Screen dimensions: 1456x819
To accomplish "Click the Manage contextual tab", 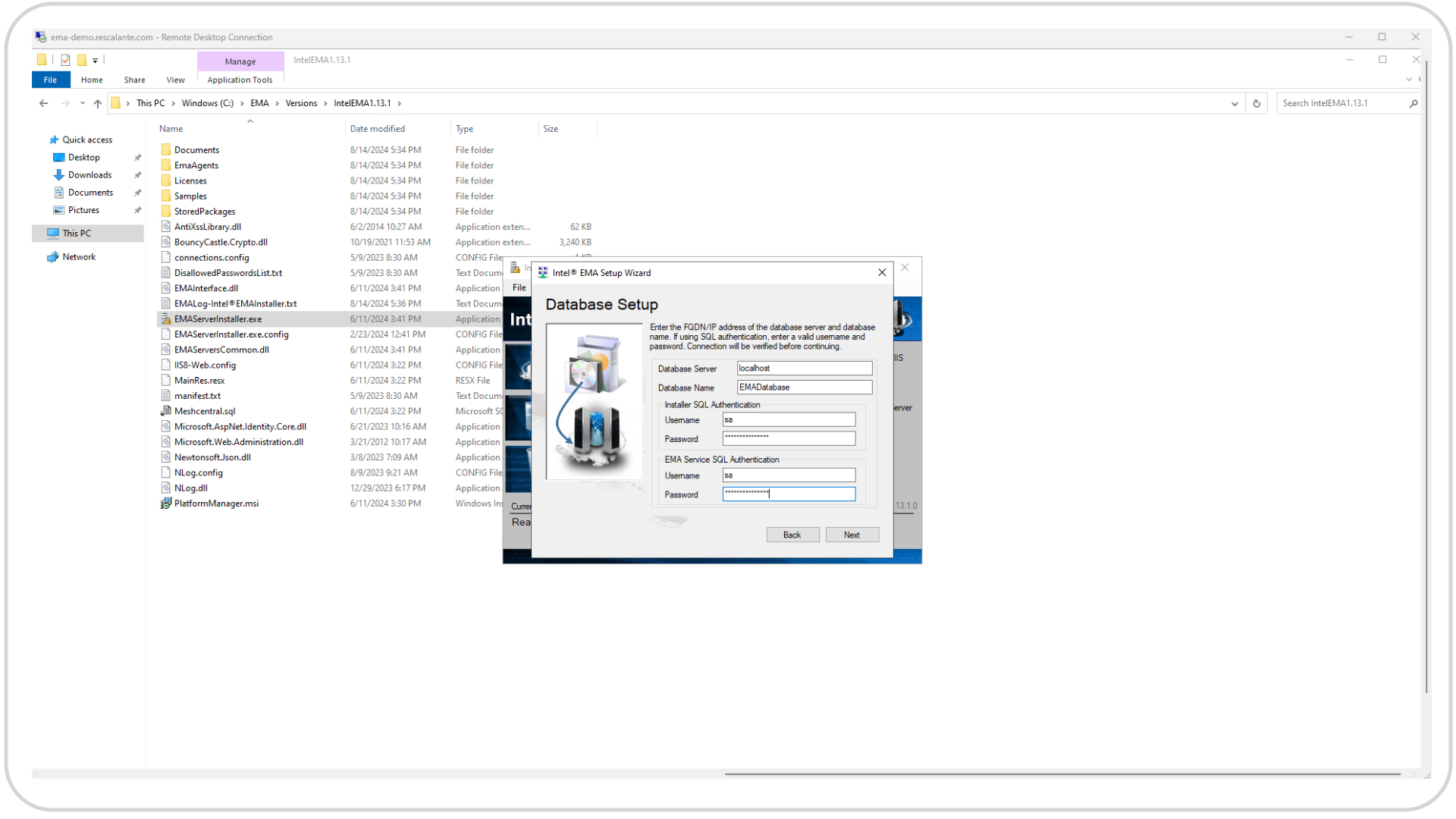I will pos(240,61).
